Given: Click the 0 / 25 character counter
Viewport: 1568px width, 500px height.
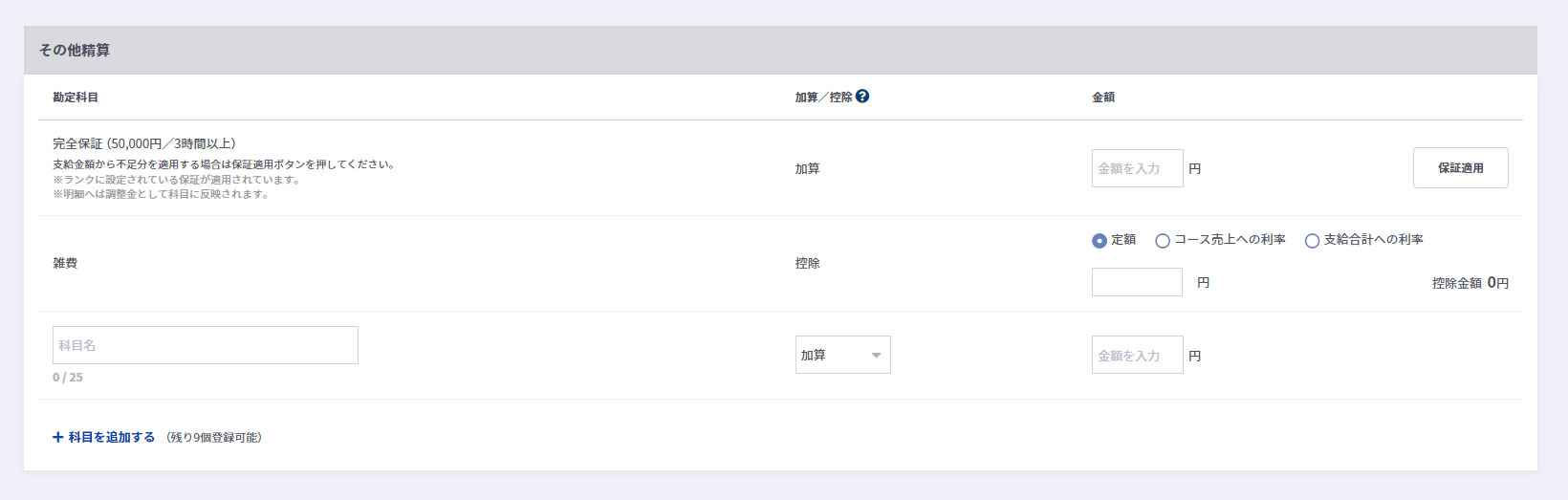Looking at the screenshot, I should click(68, 378).
